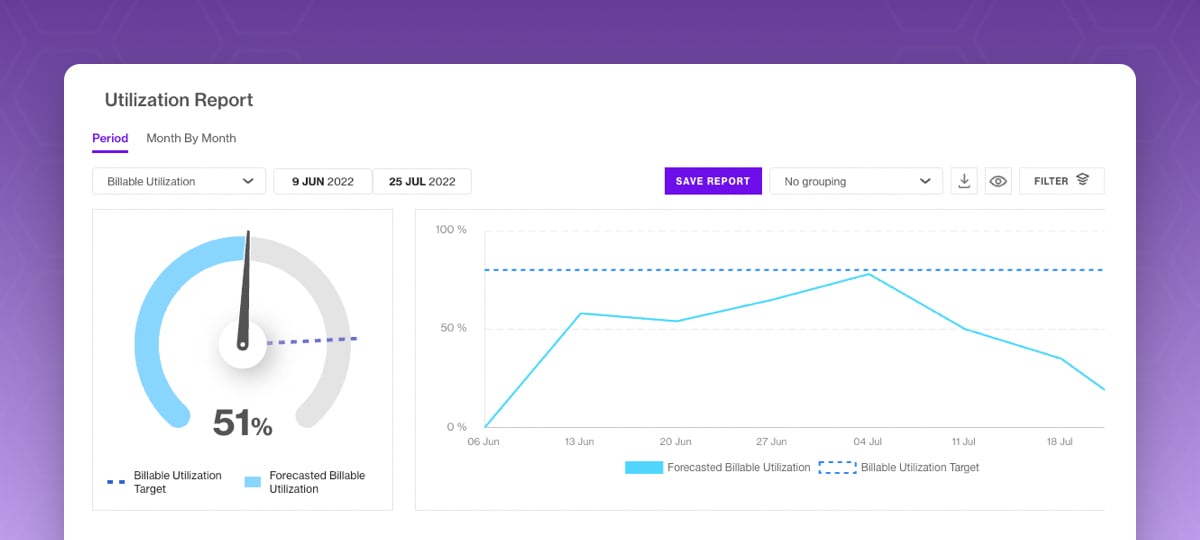
Task: Click the 04 Jul peak on chart line
Action: tap(868, 273)
